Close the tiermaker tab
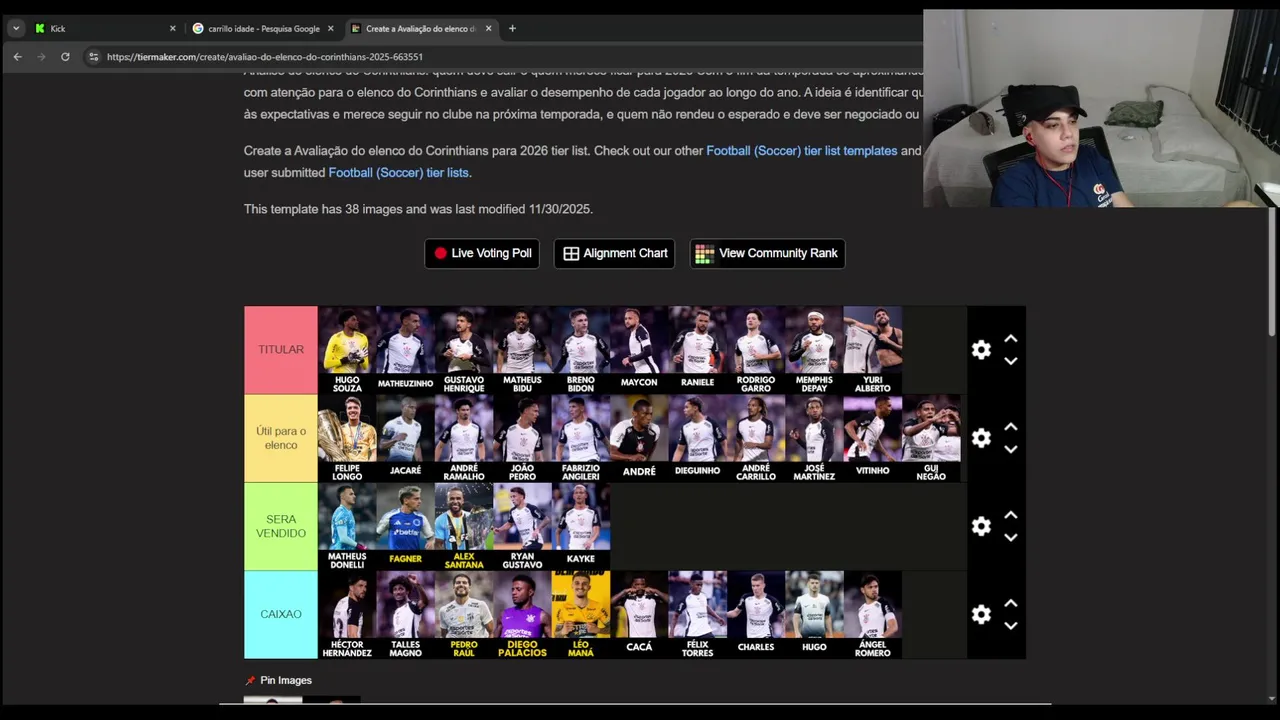 click(x=488, y=28)
